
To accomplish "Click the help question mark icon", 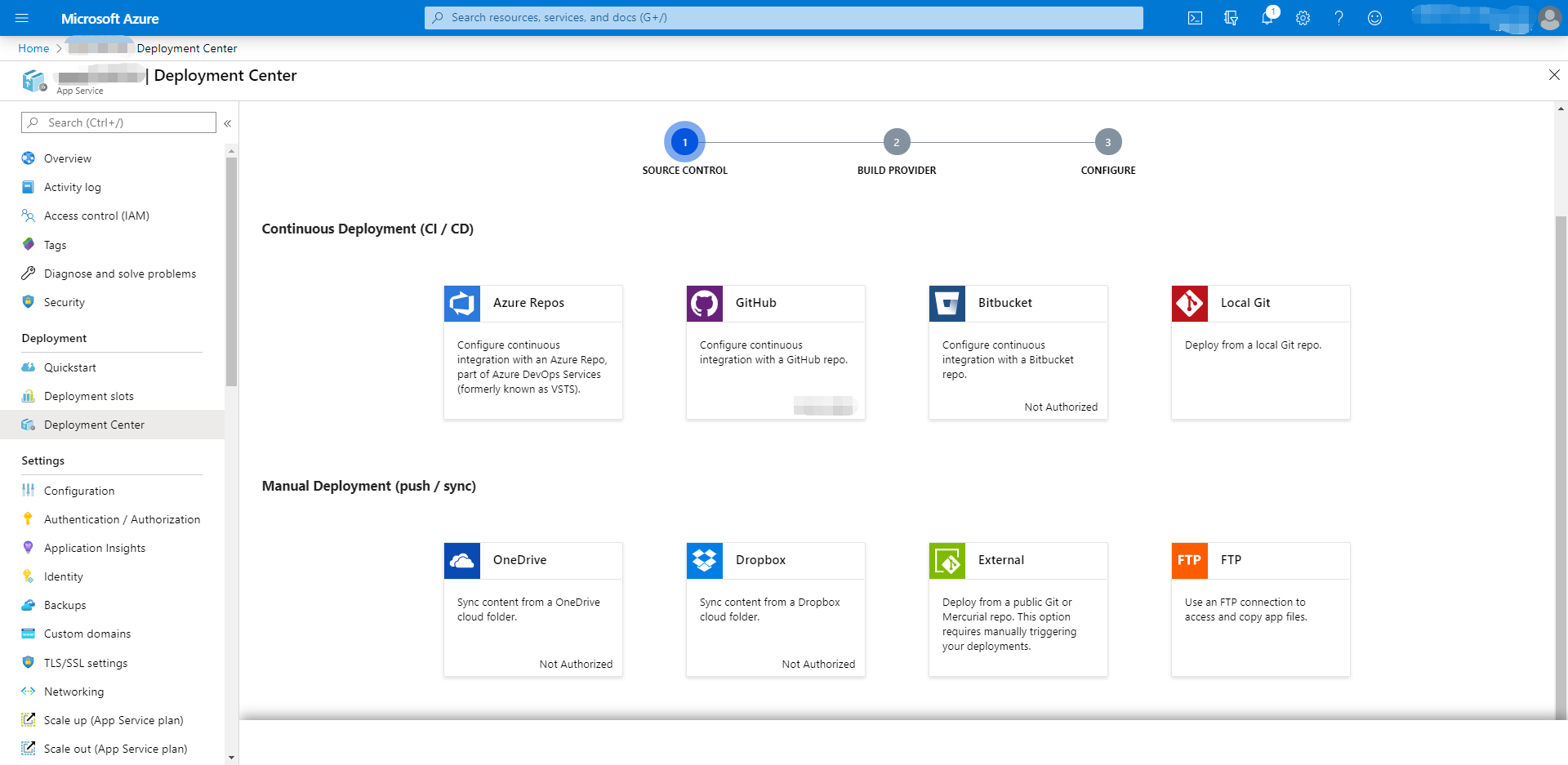I will 1339,18.
